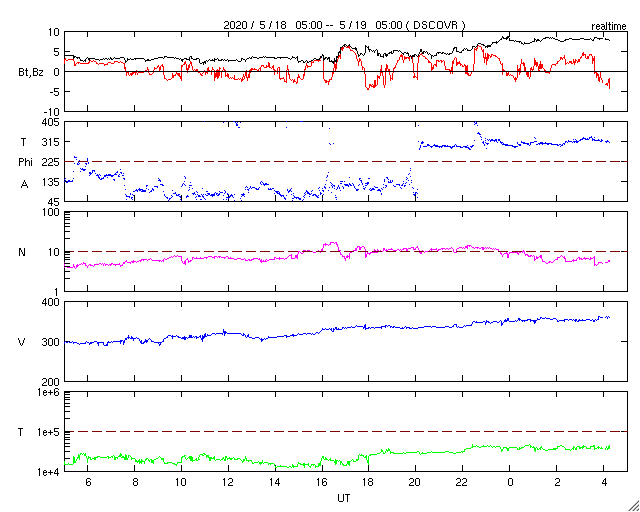Click the '8' hour label on UT axis
Screen dimensions: 640x512
(135, 483)
